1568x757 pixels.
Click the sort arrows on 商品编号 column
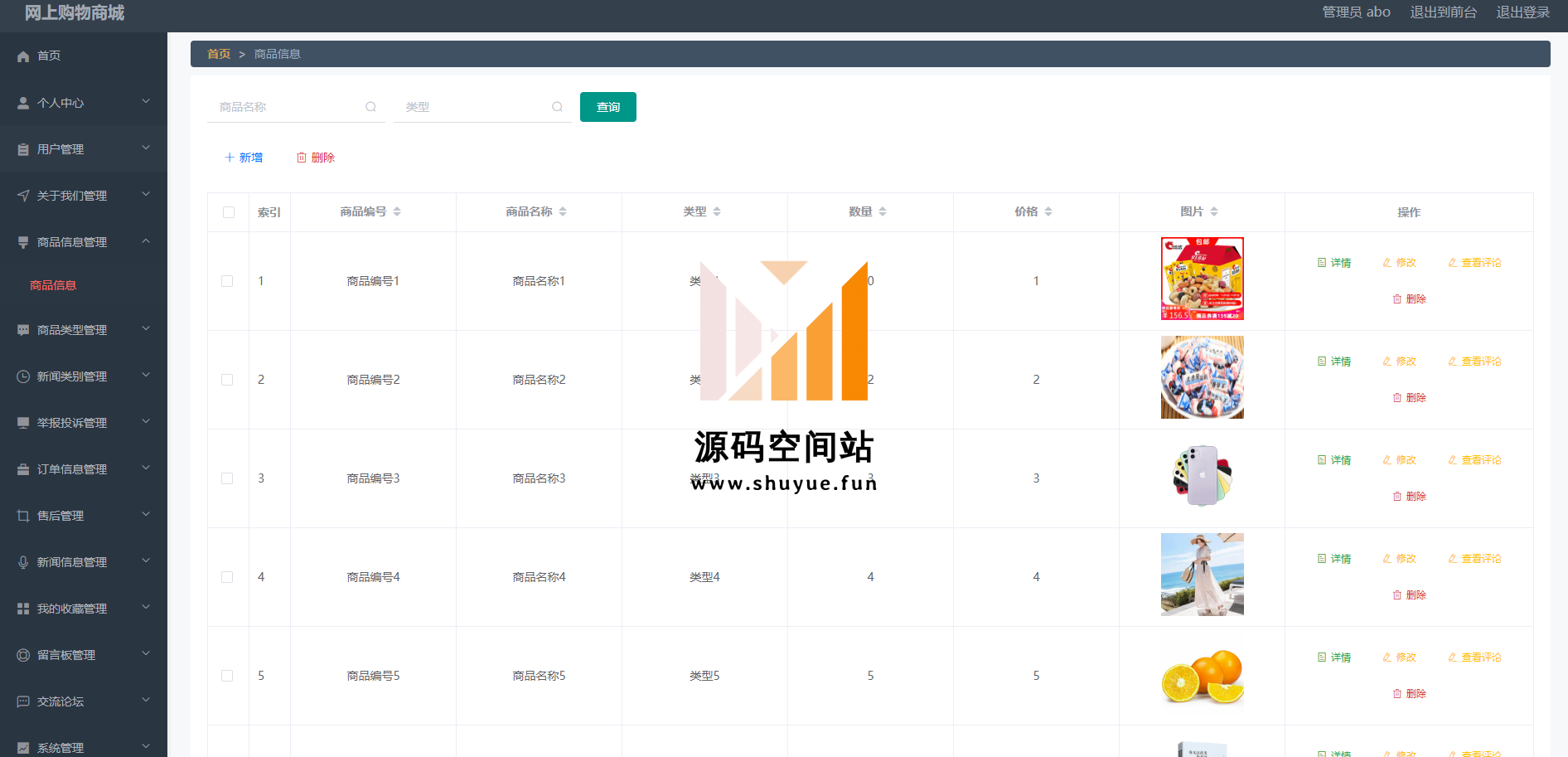[x=397, y=212]
